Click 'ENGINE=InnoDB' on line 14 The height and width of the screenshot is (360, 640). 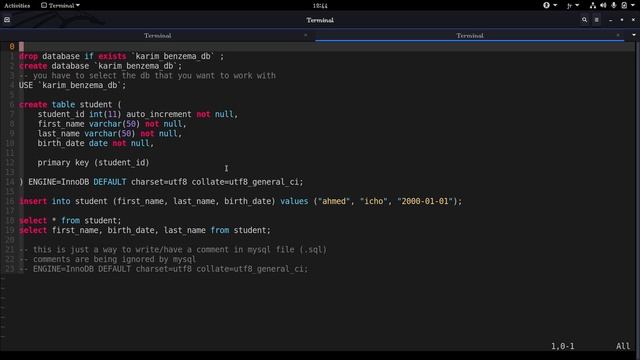point(58,182)
